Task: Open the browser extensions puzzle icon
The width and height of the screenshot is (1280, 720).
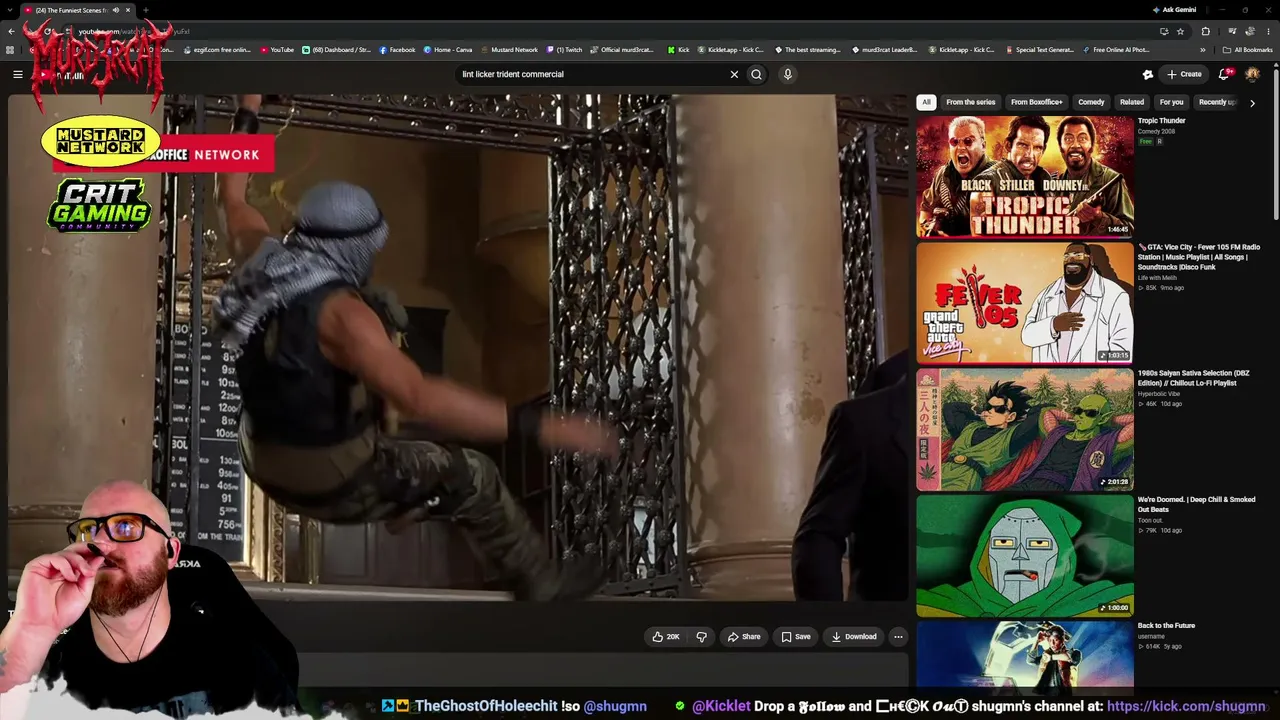Action: 1206,31
